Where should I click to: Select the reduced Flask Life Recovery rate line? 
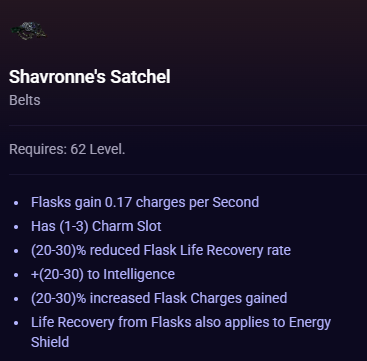pos(161,250)
